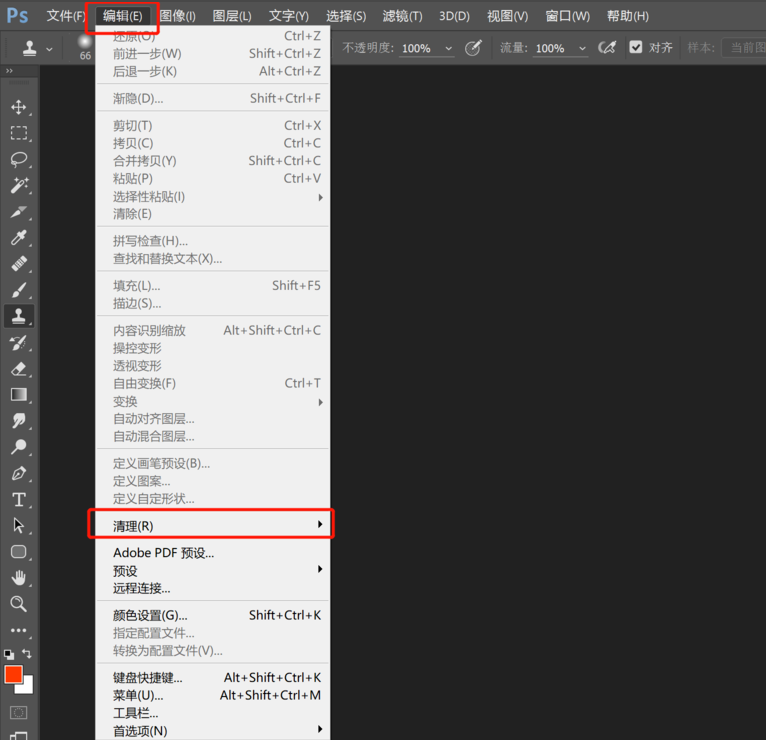Select the Rounded Rectangle shape tool

tap(19, 551)
